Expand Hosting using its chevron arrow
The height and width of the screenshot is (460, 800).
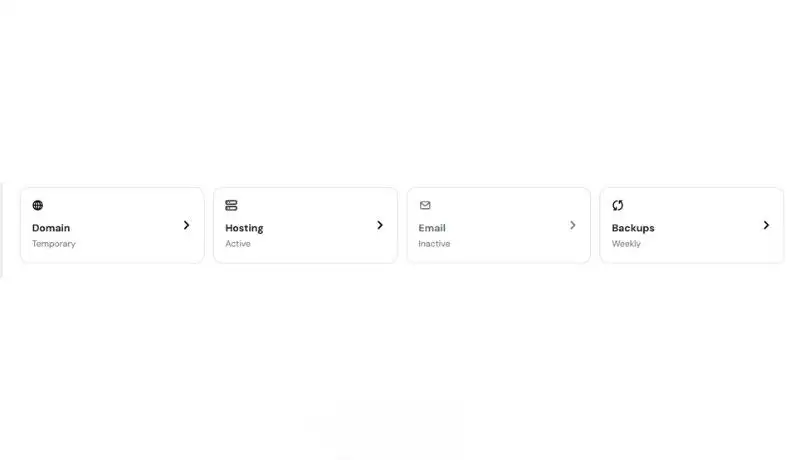pos(380,225)
